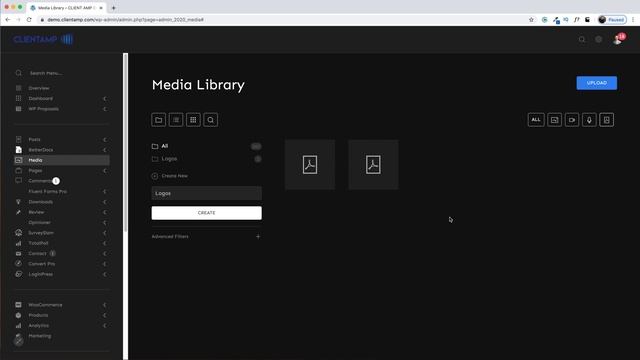
Task: Open BetterDocs in the sidebar
Action: coord(41,150)
